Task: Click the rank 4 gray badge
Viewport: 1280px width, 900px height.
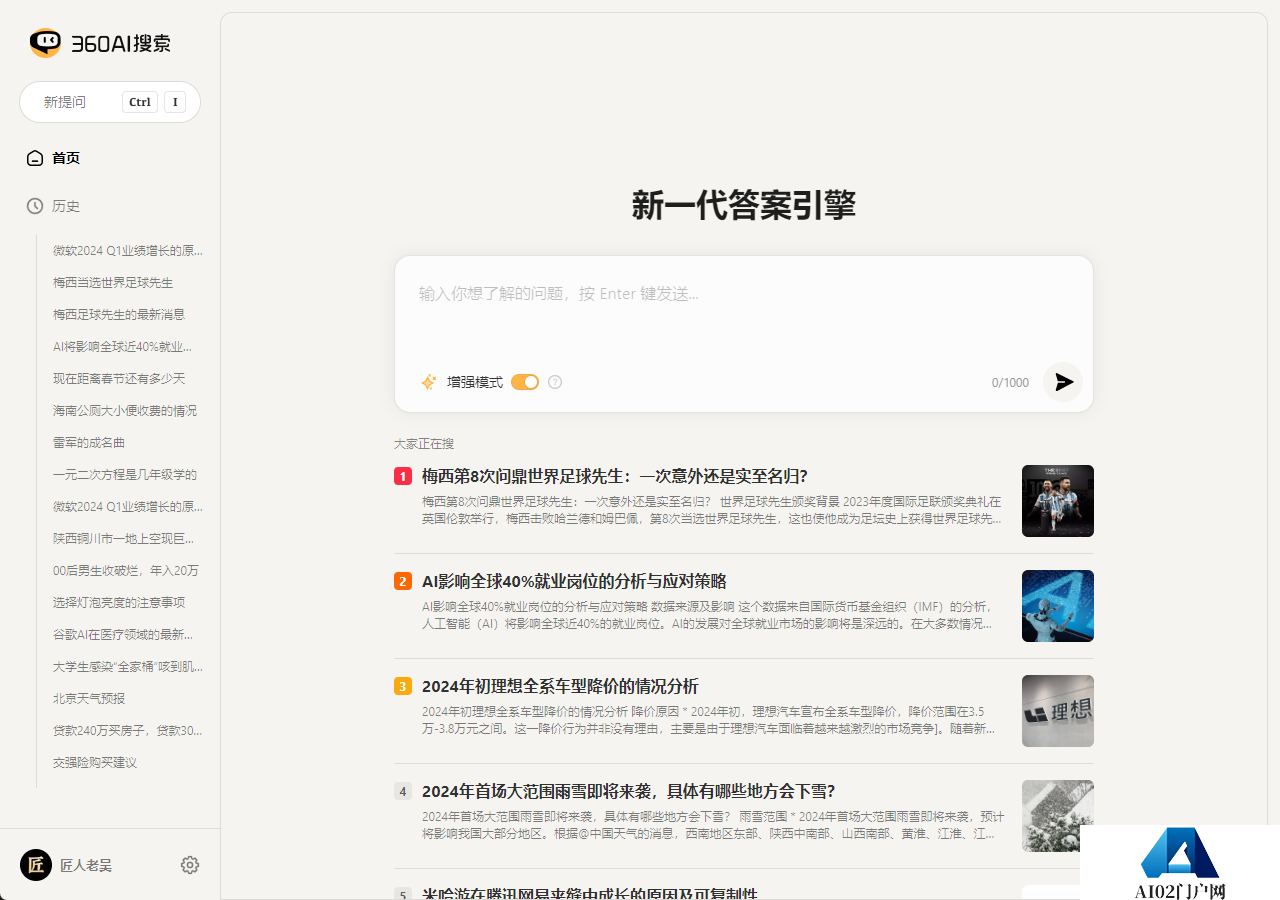Action: [x=403, y=791]
